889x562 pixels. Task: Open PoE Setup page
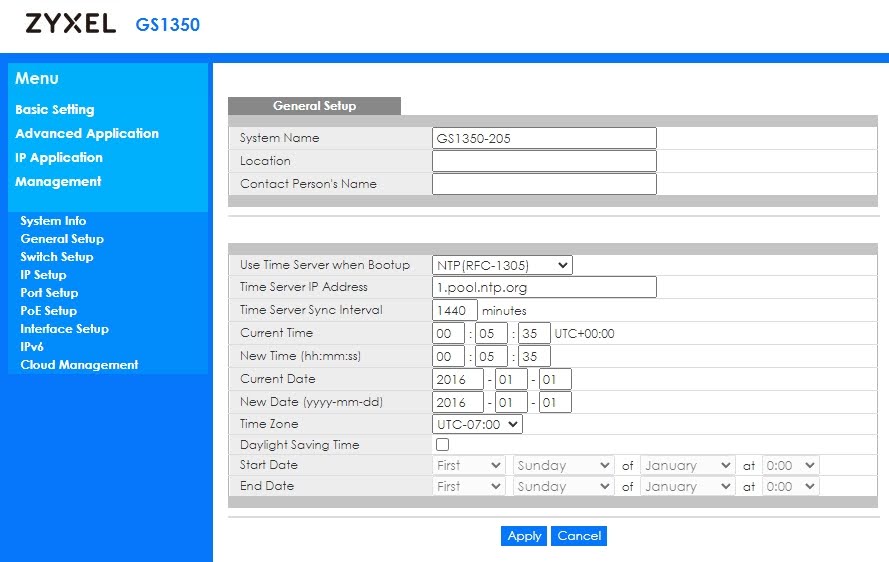[49, 311]
